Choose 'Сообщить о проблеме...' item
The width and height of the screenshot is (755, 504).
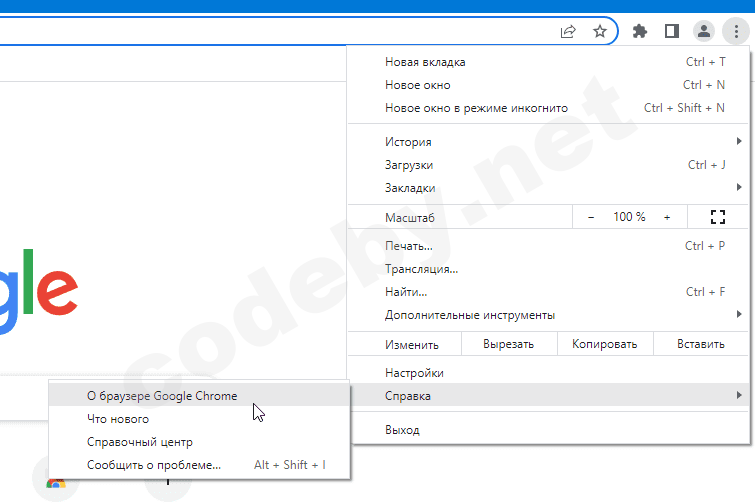(199, 465)
